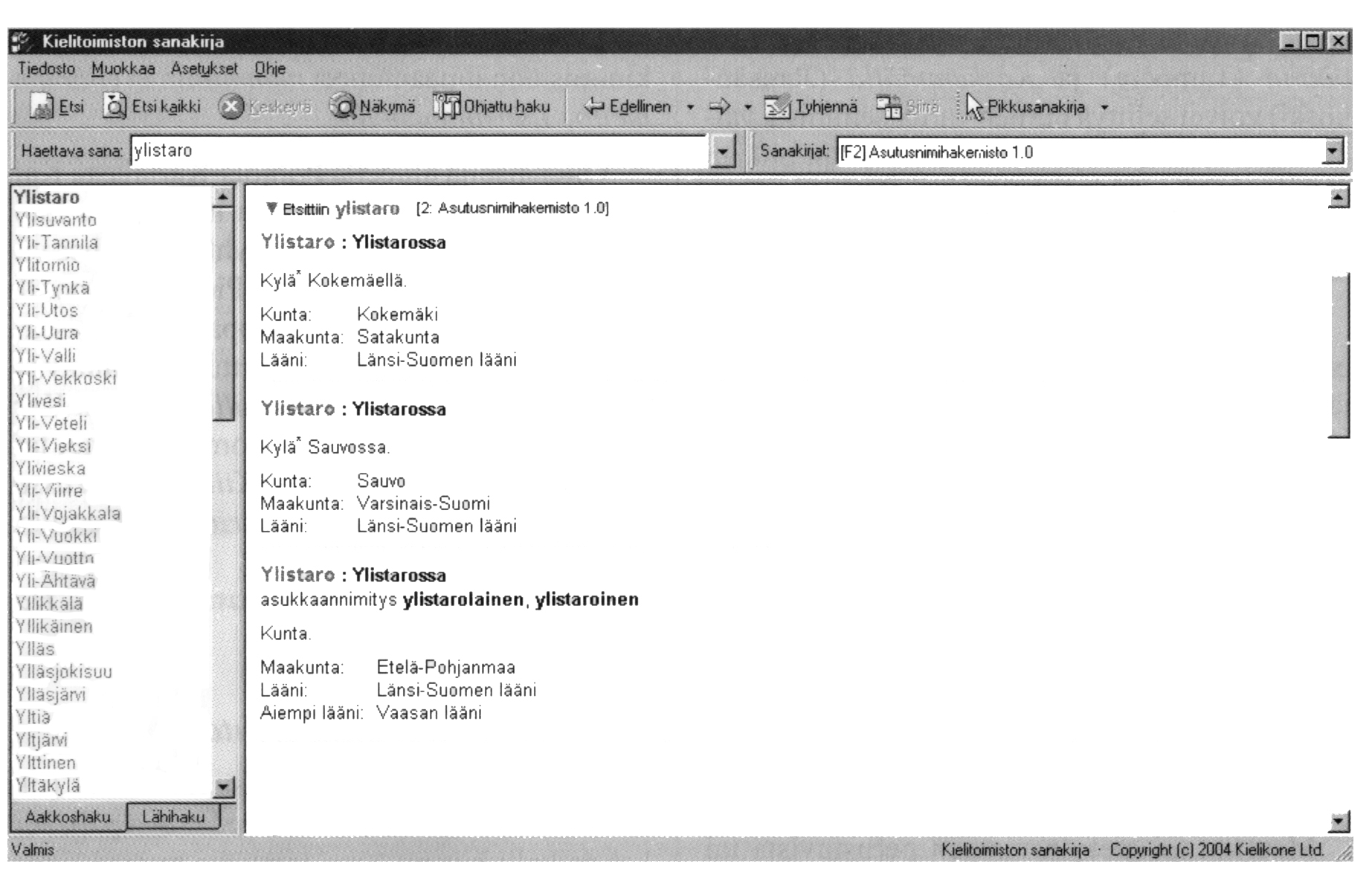Select Yli-Valli in the word list
1372x884 pixels.
(45, 355)
